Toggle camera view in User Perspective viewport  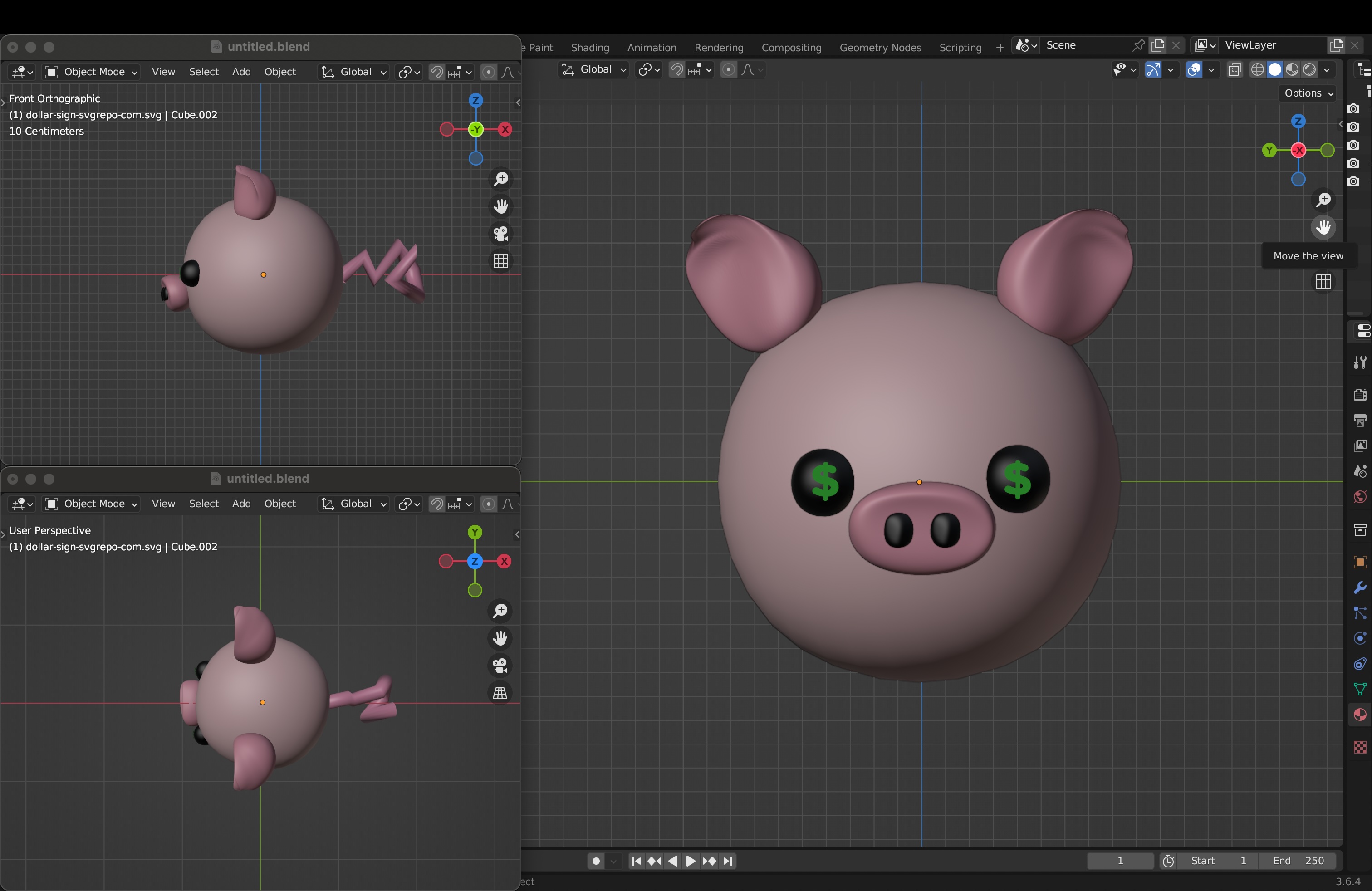click(x=500, y=666)
